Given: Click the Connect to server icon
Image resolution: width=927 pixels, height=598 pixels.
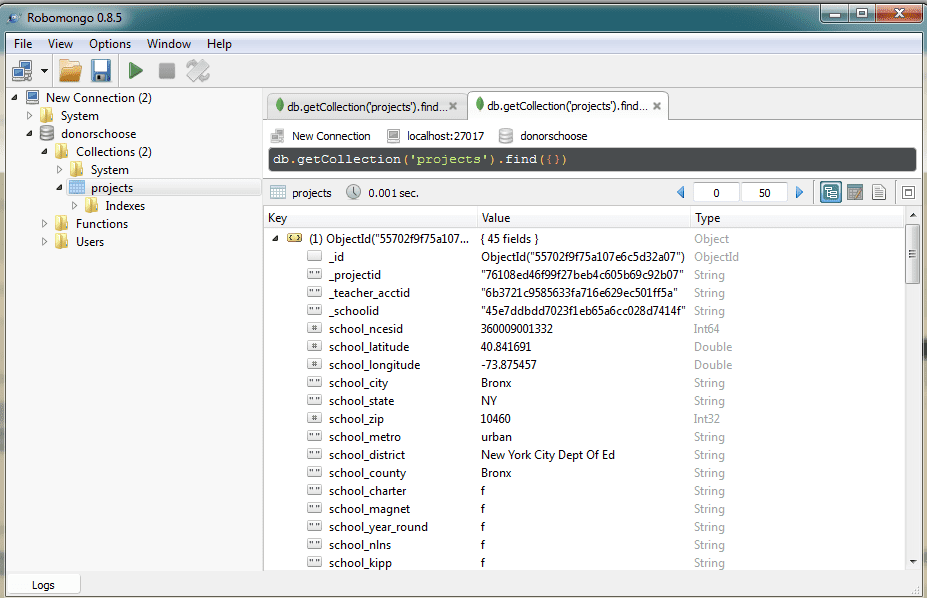Looking at the screenshot, I should (x=22, y=72).
